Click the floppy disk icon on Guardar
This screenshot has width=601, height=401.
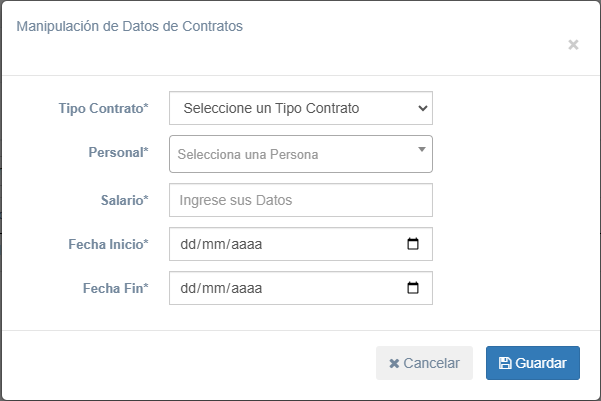coord(505,363)
